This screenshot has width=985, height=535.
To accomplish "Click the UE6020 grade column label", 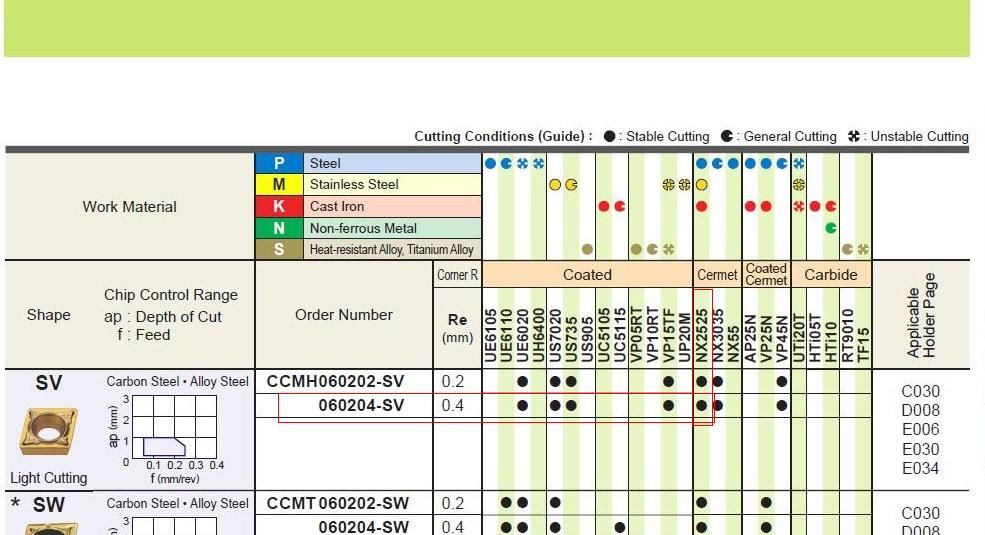I will click(523, 335).
